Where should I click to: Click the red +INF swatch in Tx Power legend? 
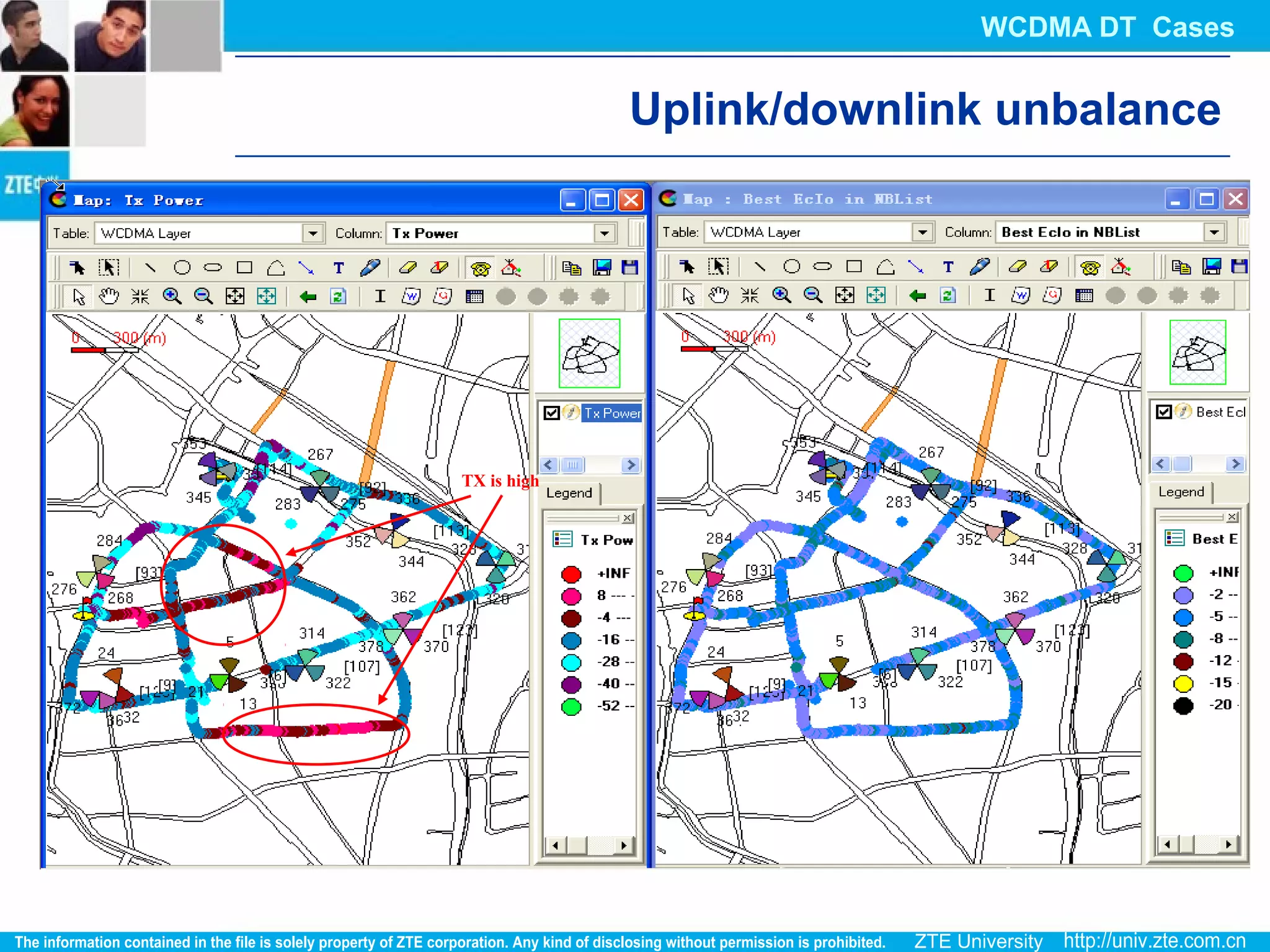(571, 574)
